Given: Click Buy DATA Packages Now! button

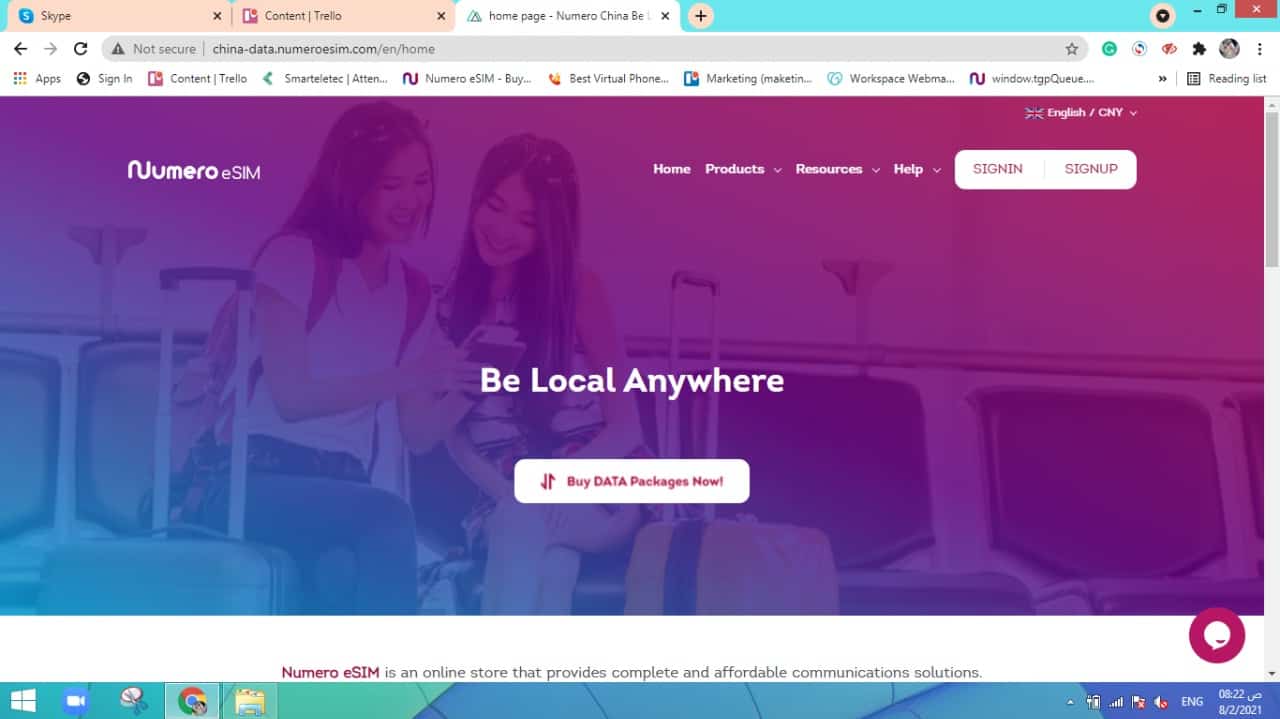Looking at the screenshot, I should tap(631, 481).
